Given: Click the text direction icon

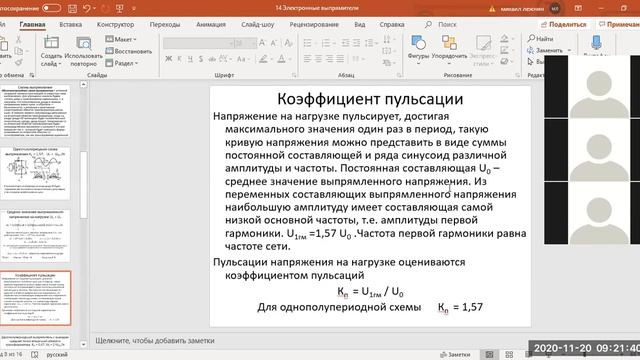Looking at the screenshot, I should tap(387, 39).
